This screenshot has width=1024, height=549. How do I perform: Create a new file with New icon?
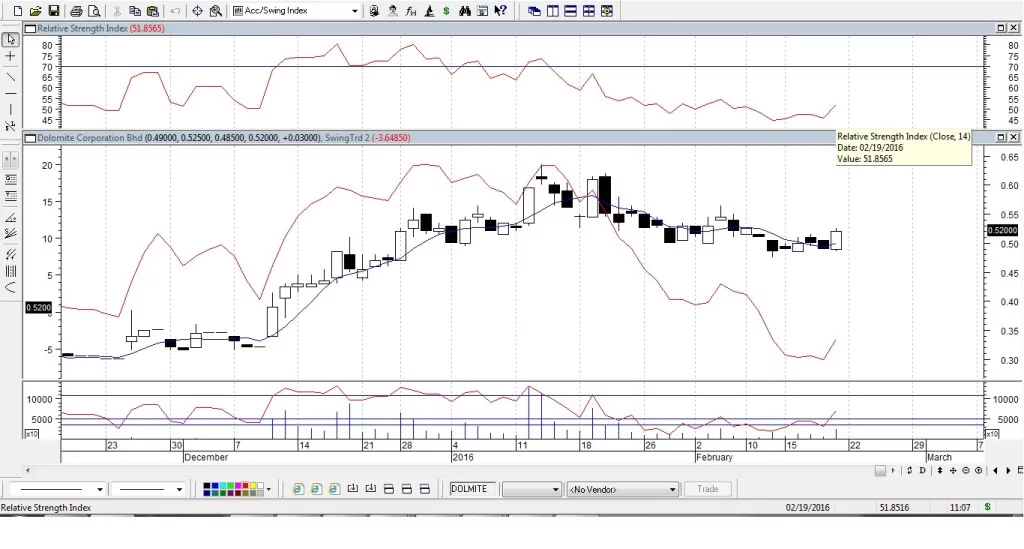click(18, 11)
